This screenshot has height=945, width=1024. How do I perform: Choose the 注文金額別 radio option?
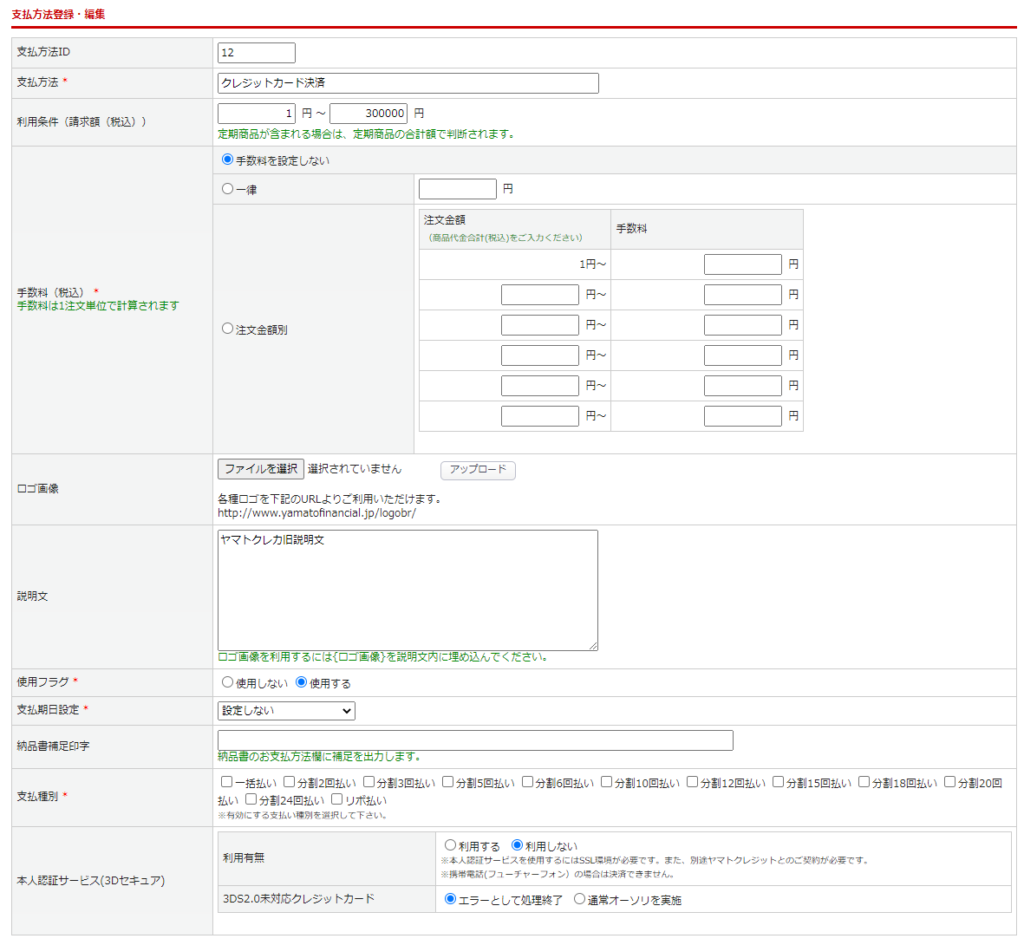pyautogui.click(x=227, y=328)
